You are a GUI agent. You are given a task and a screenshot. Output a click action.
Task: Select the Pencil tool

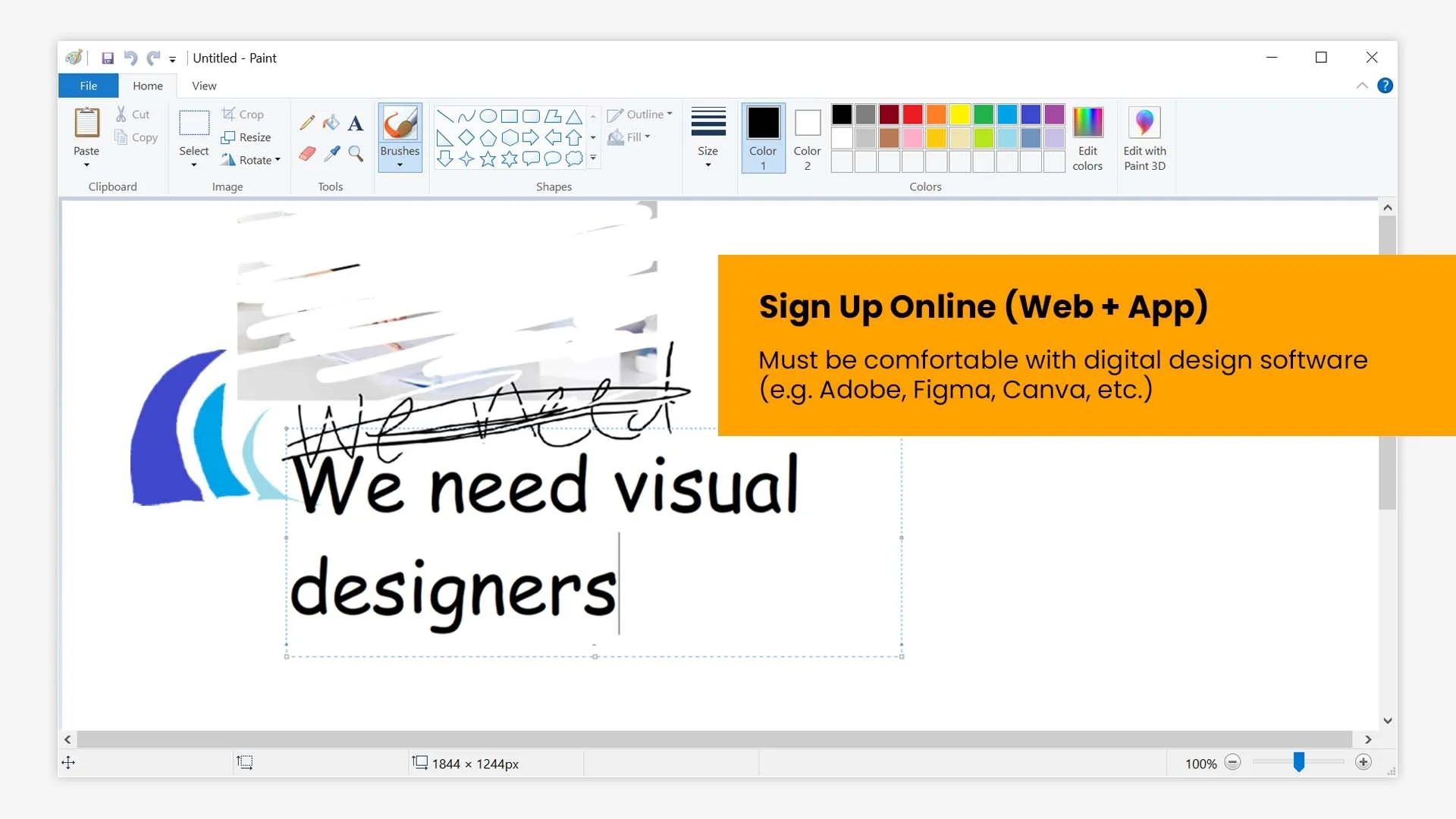[307, 122]
